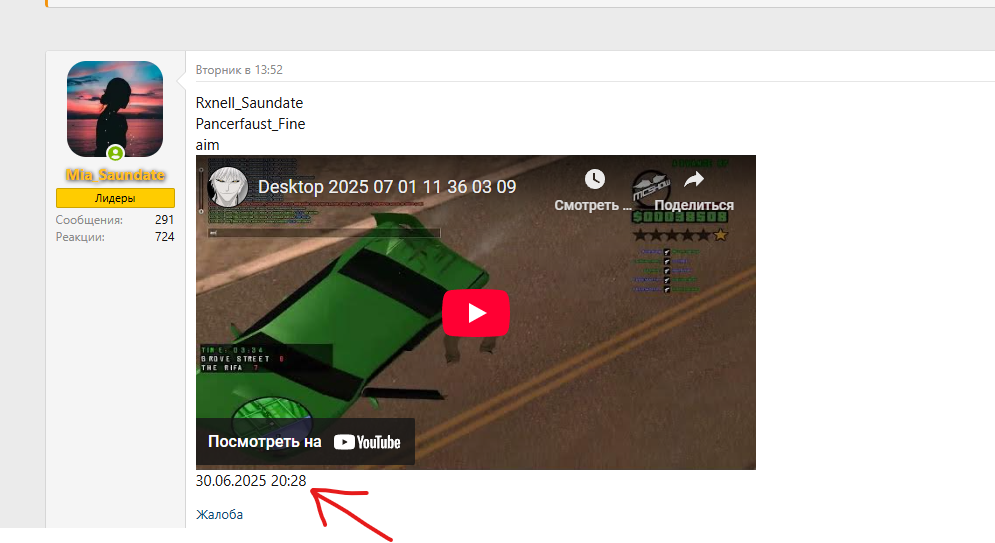Click the 'Лидеры' yellow badge
995x543 pixels.
point(115,198)
